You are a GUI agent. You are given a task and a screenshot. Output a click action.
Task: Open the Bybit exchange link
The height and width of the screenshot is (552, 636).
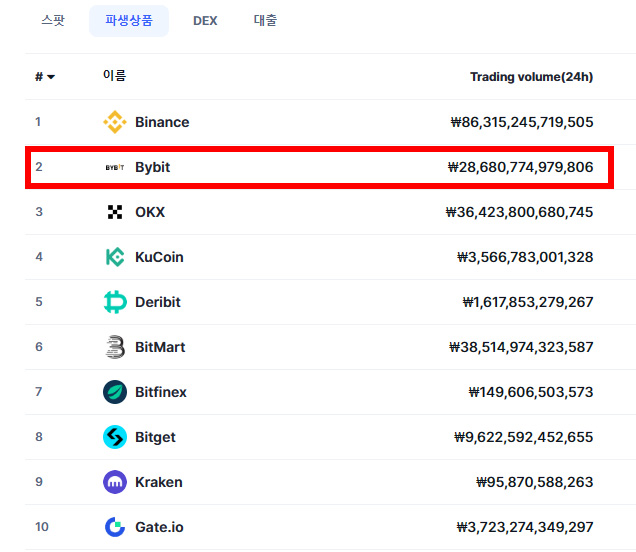(x=153, y=167)
